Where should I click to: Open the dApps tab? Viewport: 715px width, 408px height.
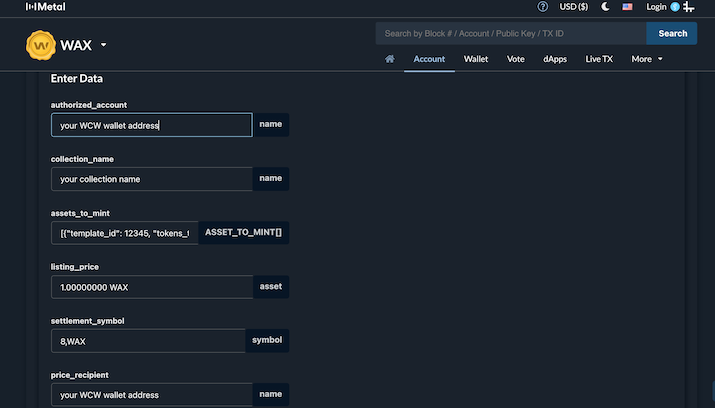click(554, 59)
